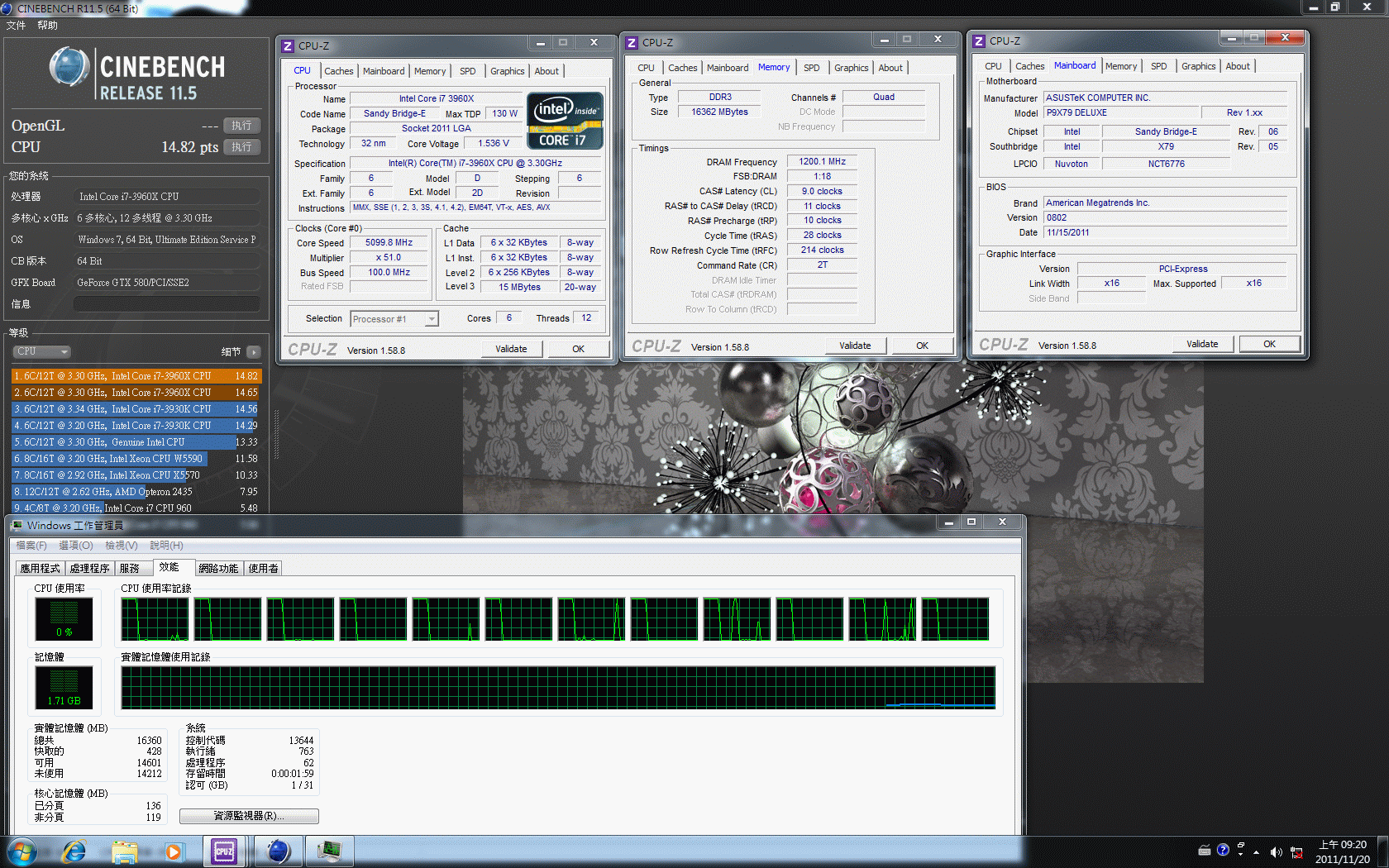
Task: Click the Cinebench 信息 info field
Action: tap(166, 304)
